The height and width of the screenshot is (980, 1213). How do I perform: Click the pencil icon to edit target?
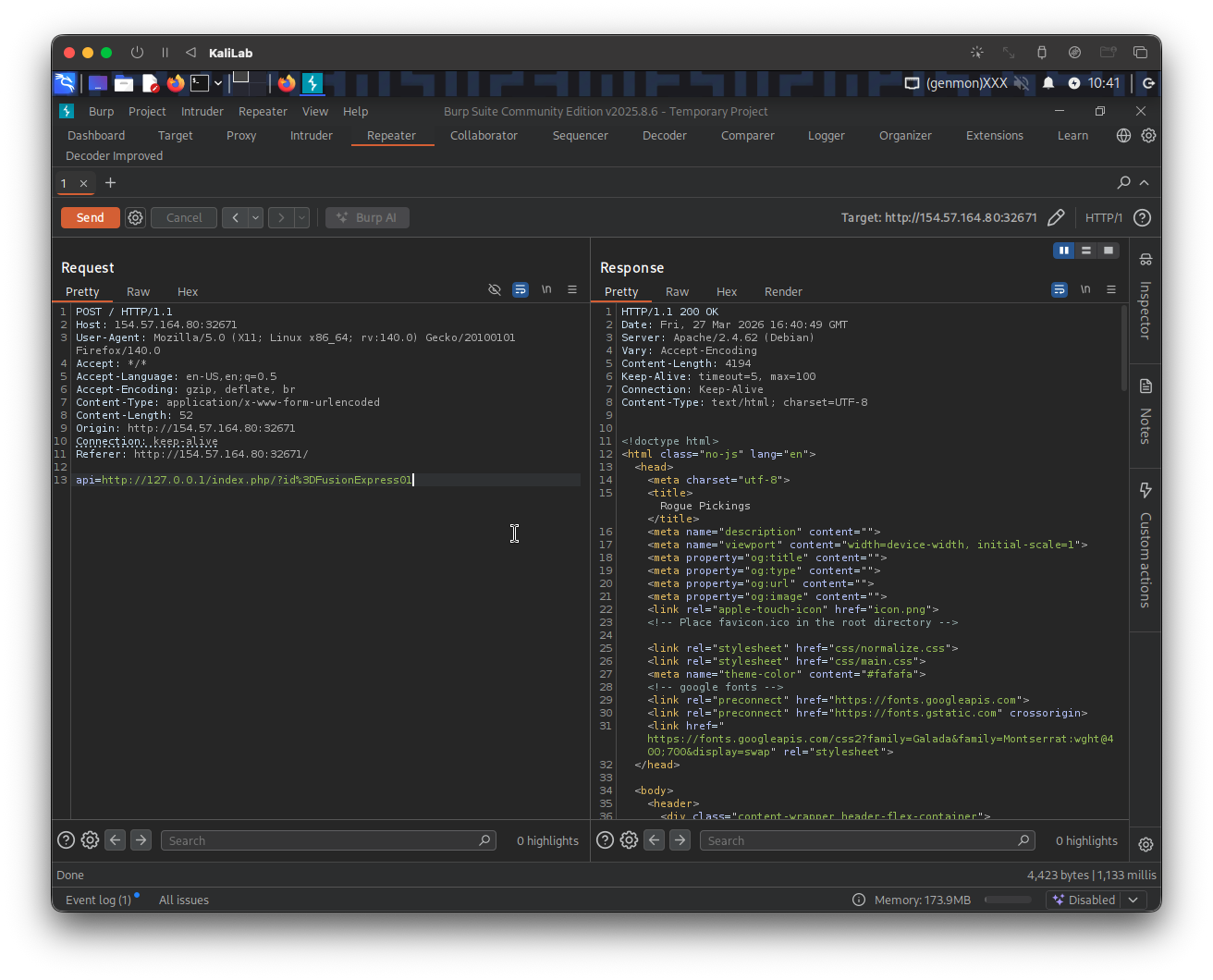[x=1056, y=218]
